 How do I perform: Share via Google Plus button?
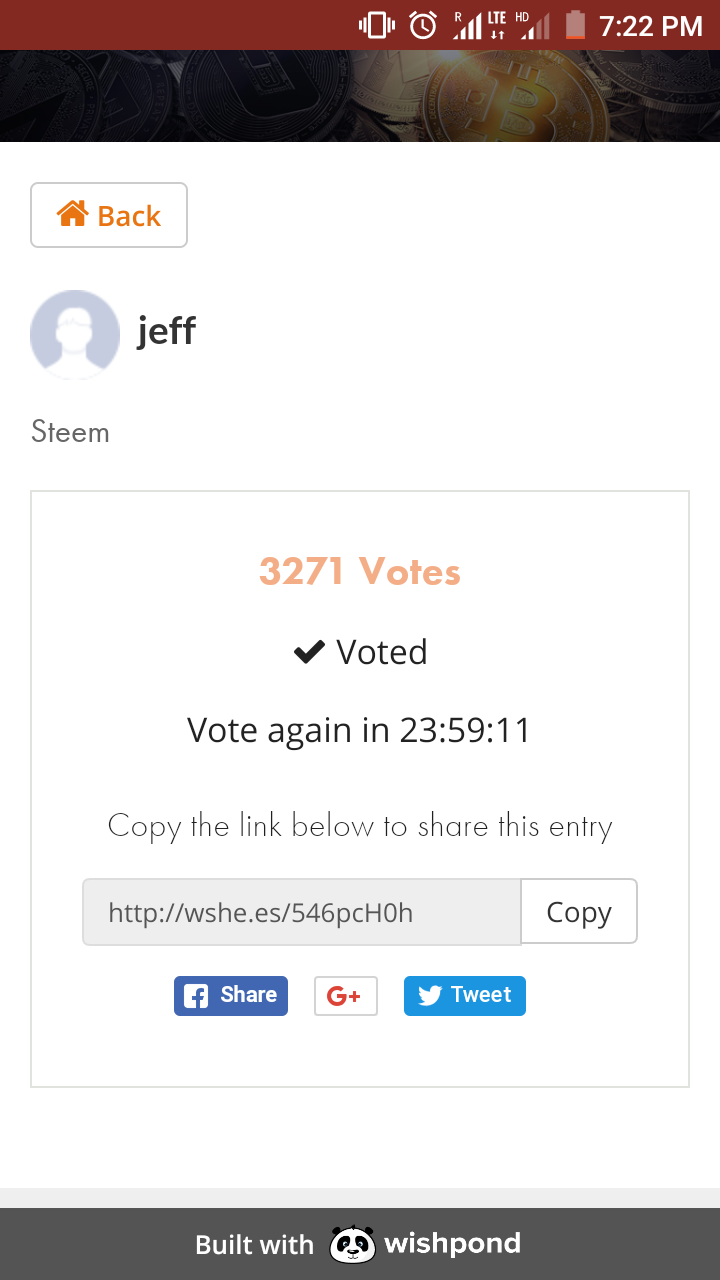point(345,996)
